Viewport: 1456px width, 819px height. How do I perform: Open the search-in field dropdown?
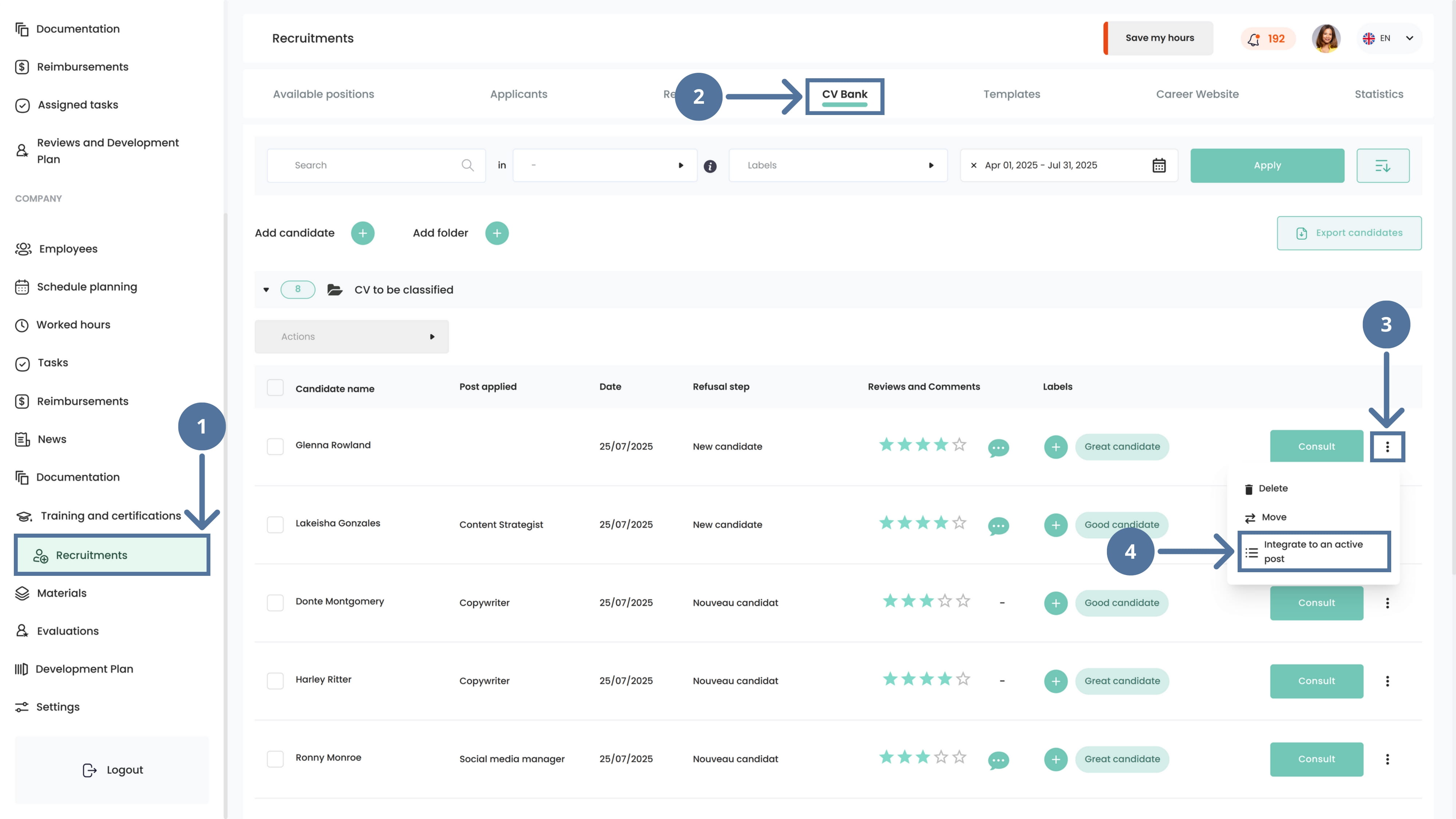[605, 165]
